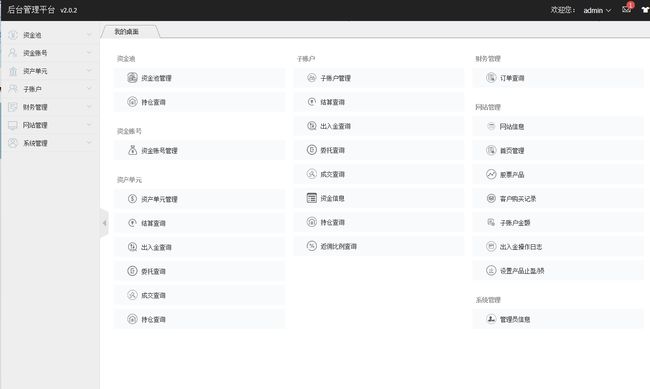This screenshot has width=650, height=389.
Task: Click the 子账户金额 tile icon
Action: (491, 222)
